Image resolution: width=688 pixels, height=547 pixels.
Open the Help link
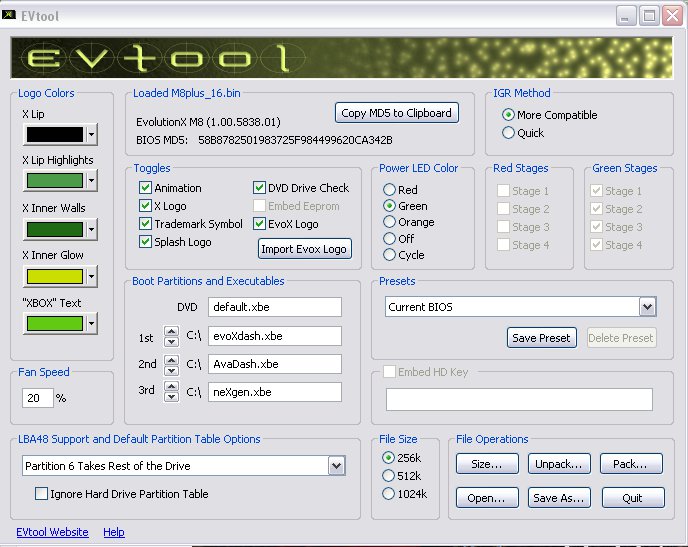[x=114, y=532]
